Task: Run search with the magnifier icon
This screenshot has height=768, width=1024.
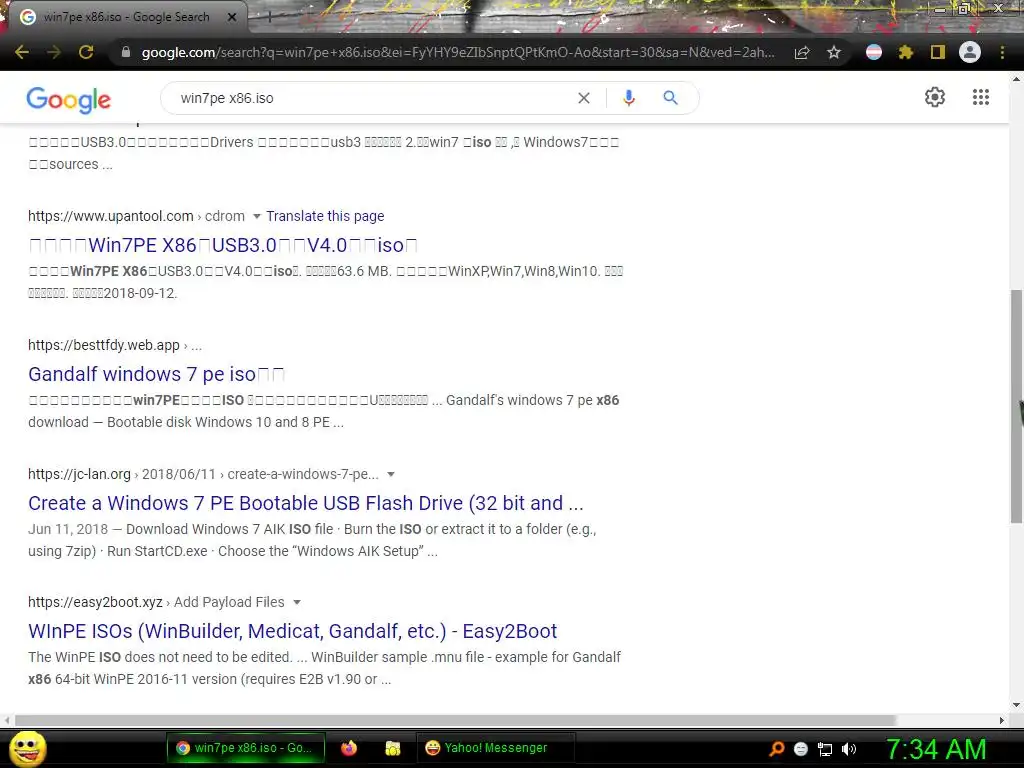Action: pos(670,98)
